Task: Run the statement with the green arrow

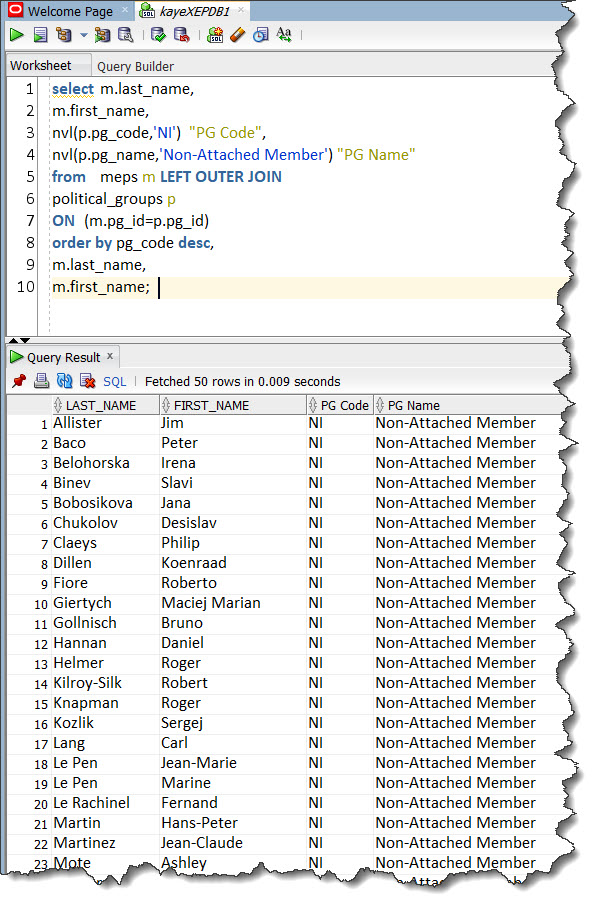Action: pos(16,35)
